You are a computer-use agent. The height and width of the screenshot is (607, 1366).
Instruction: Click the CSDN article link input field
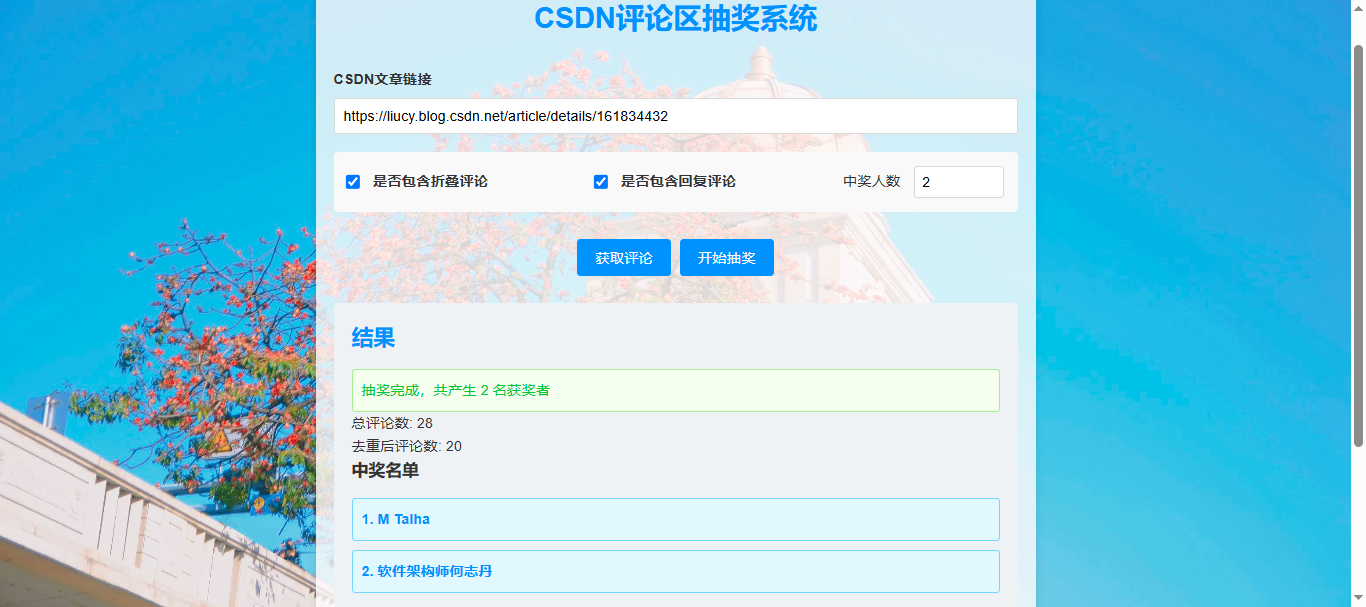(x=675, y=116)
